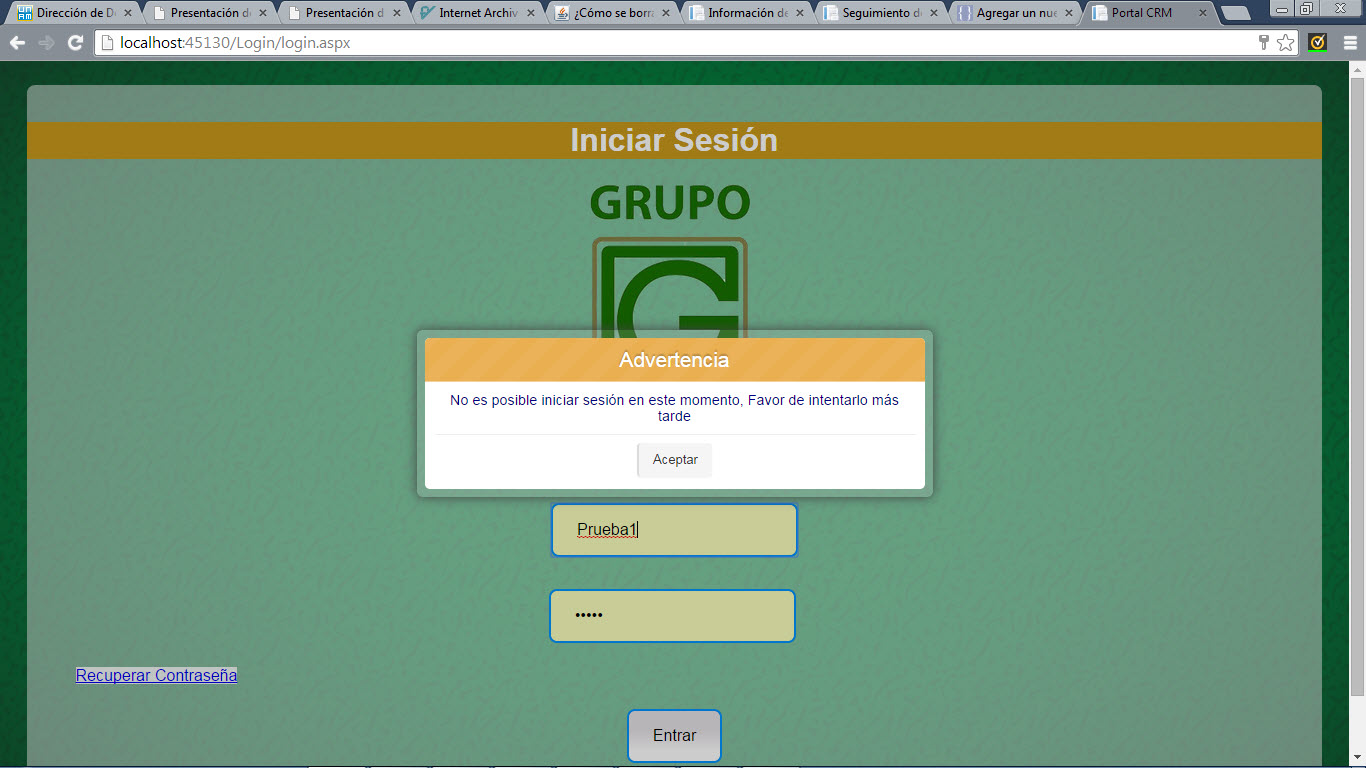Screen dimensions: 1366x768
Task: Reload the login page
Action: pyautogui.click(x=75, y=43)
